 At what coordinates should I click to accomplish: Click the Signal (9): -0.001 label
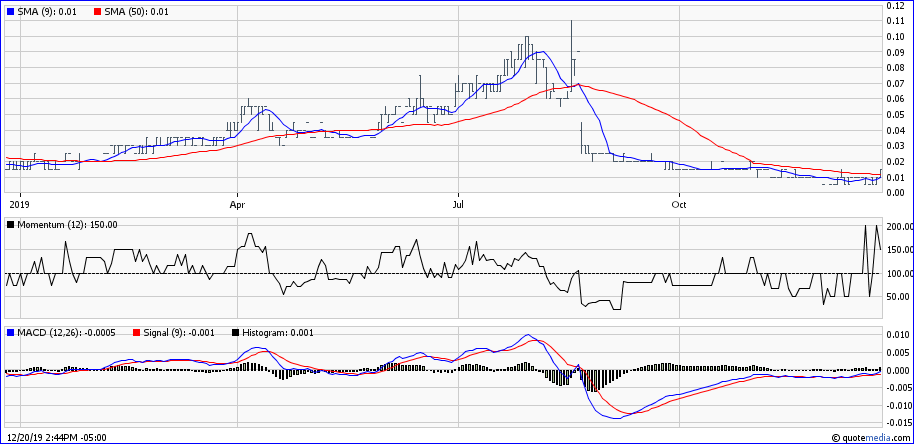[x=175, y=331]
